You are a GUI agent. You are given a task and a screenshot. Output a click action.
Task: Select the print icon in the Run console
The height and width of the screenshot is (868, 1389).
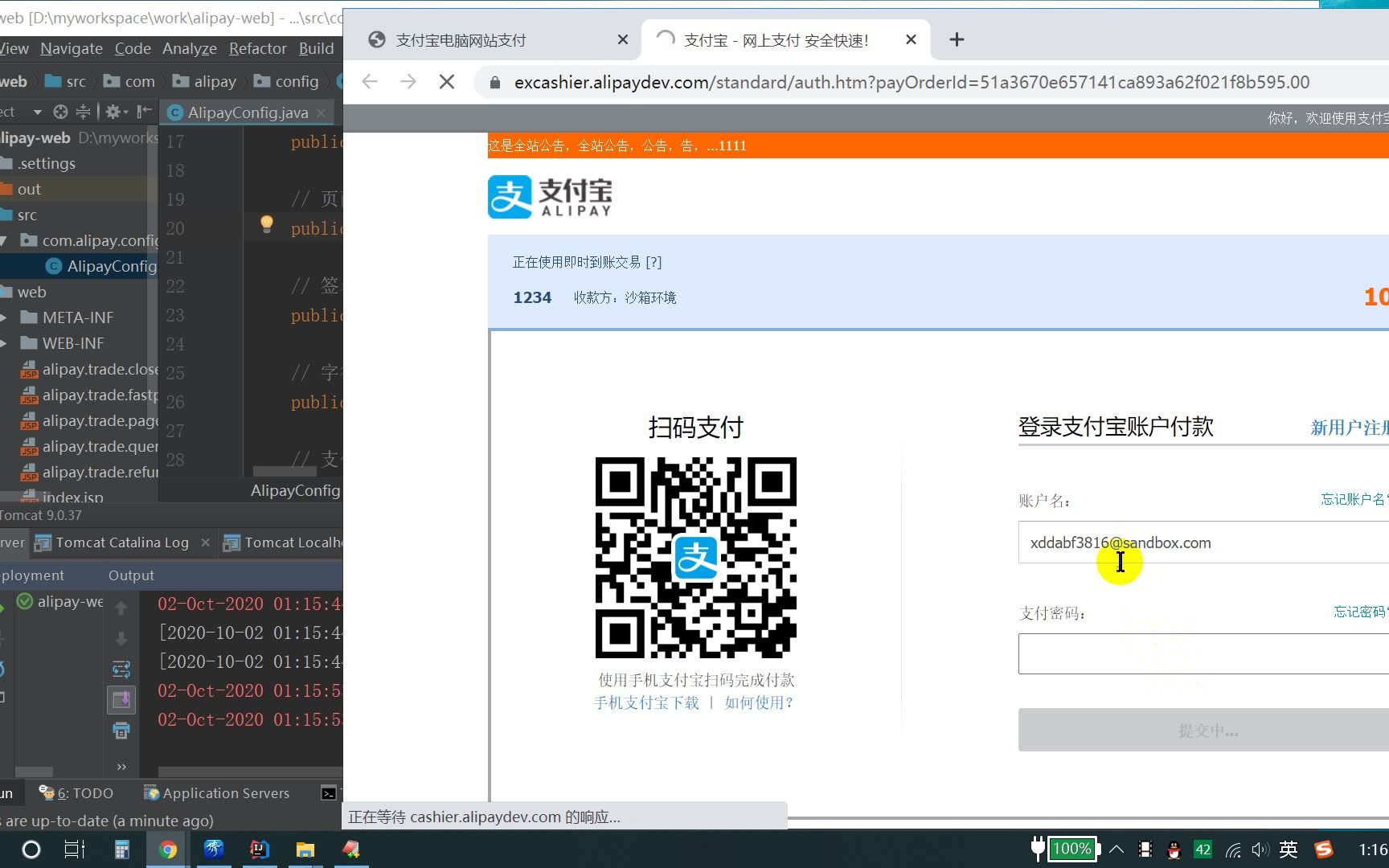[121, 730]
